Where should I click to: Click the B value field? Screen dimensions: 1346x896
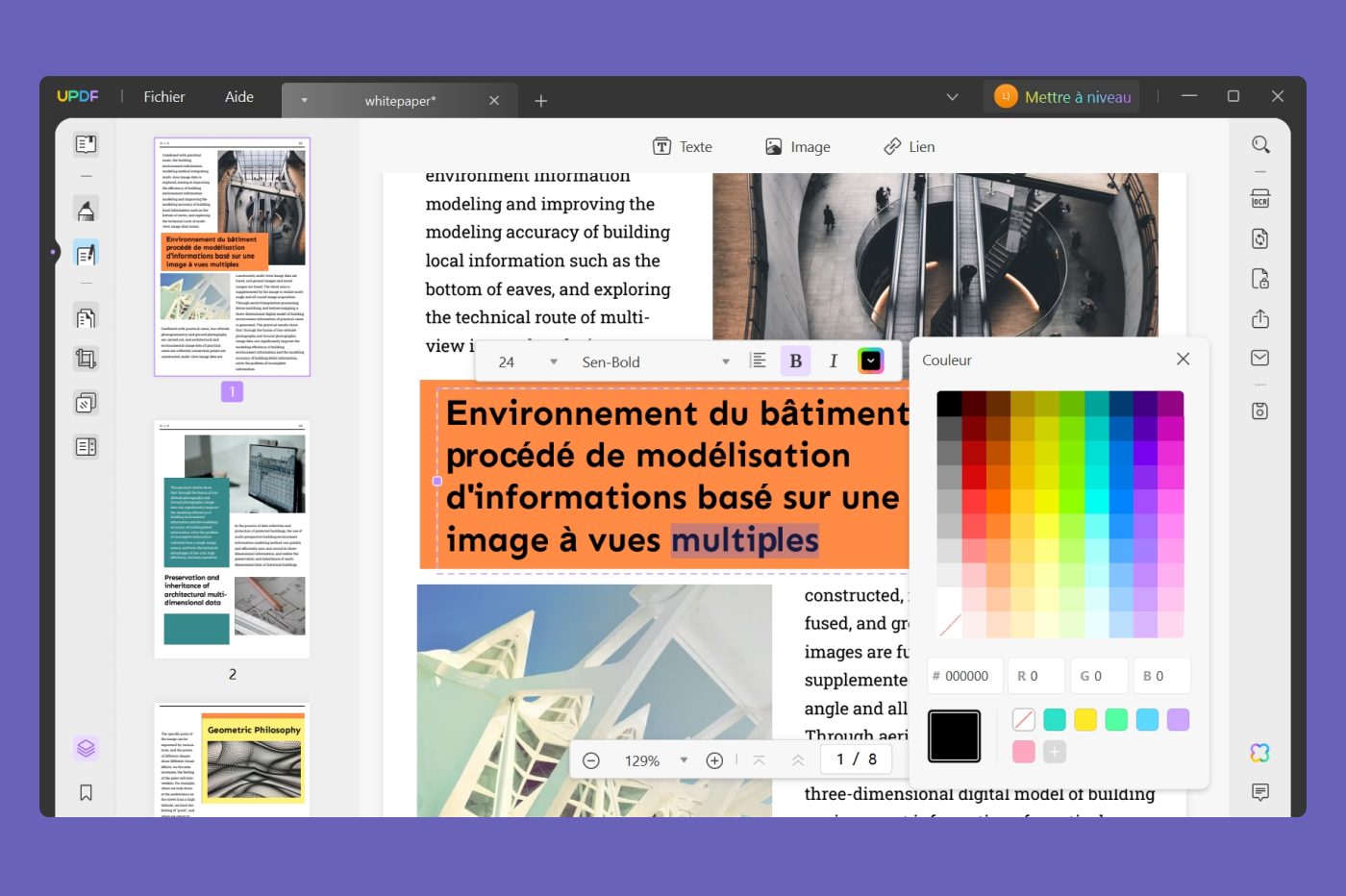pos(1161,676)
